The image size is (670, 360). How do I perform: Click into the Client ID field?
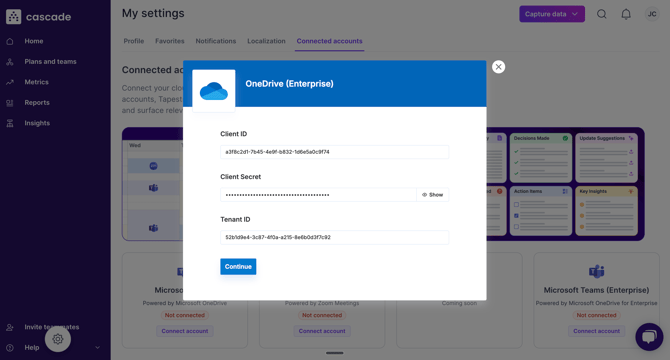335,152
